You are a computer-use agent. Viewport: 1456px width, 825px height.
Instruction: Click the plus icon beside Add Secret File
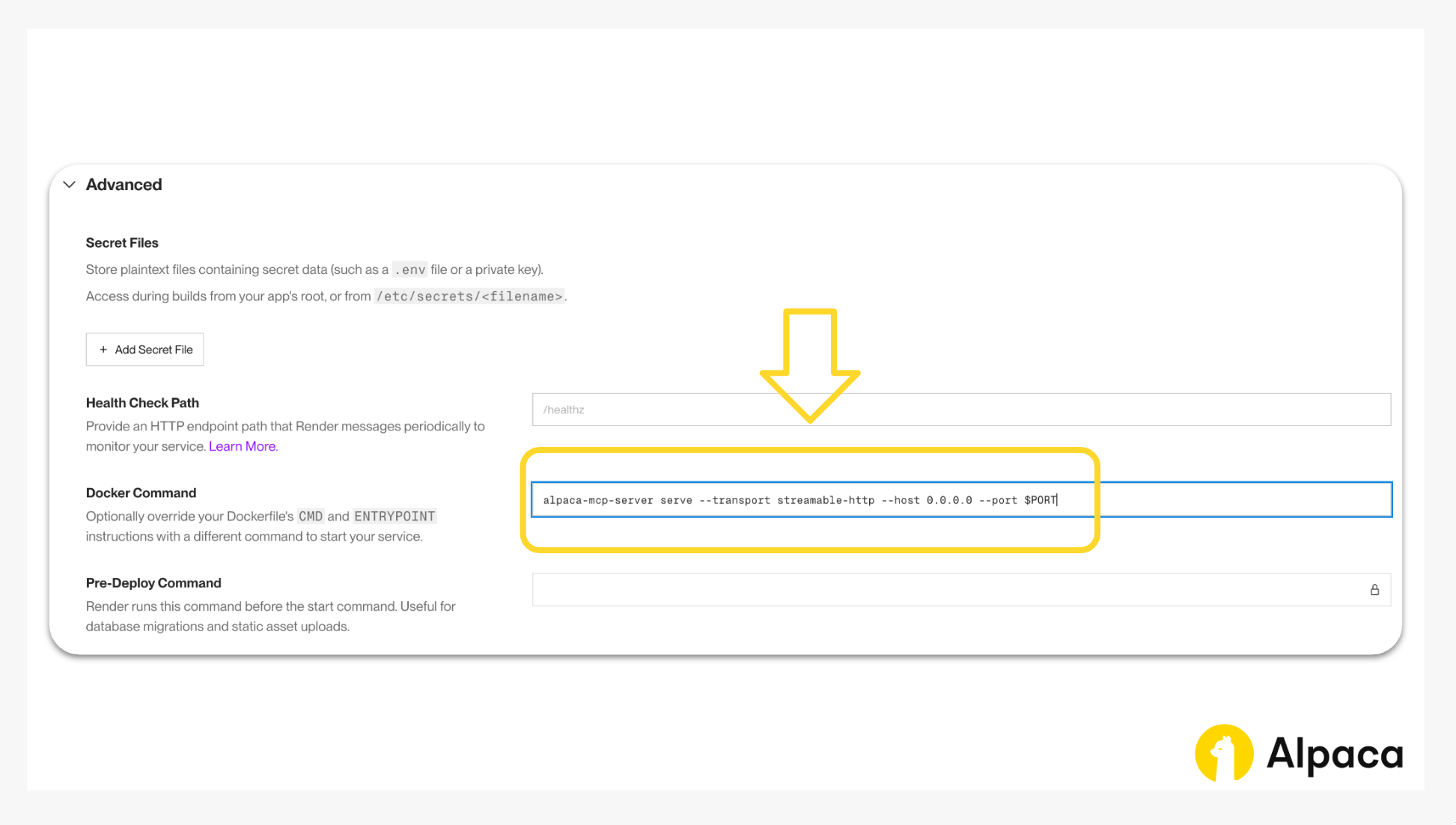pos(103,350)
